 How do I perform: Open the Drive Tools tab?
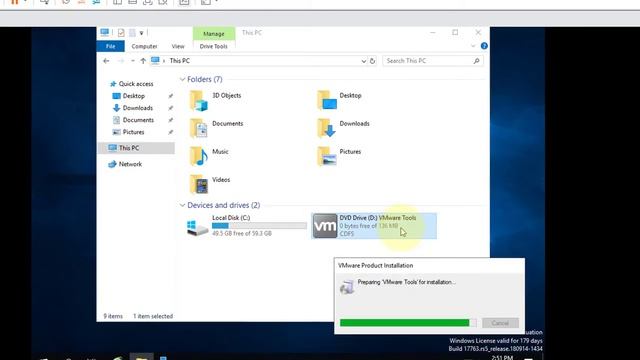click(x=213, y=47)
